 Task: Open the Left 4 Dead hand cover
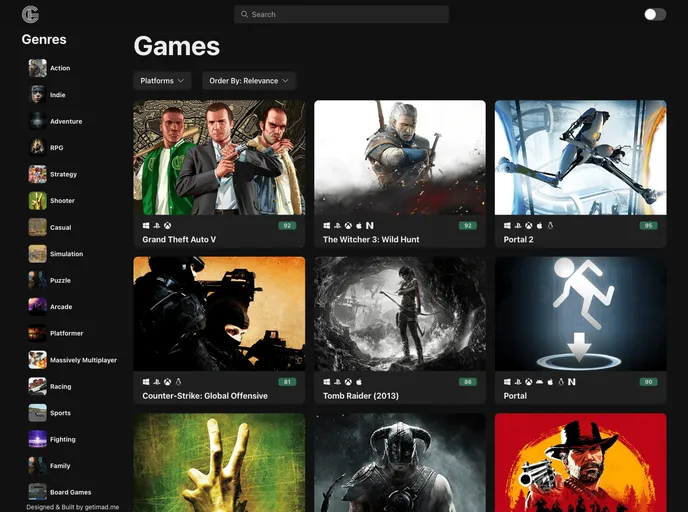pyautogui.click(x=219, y=462)
